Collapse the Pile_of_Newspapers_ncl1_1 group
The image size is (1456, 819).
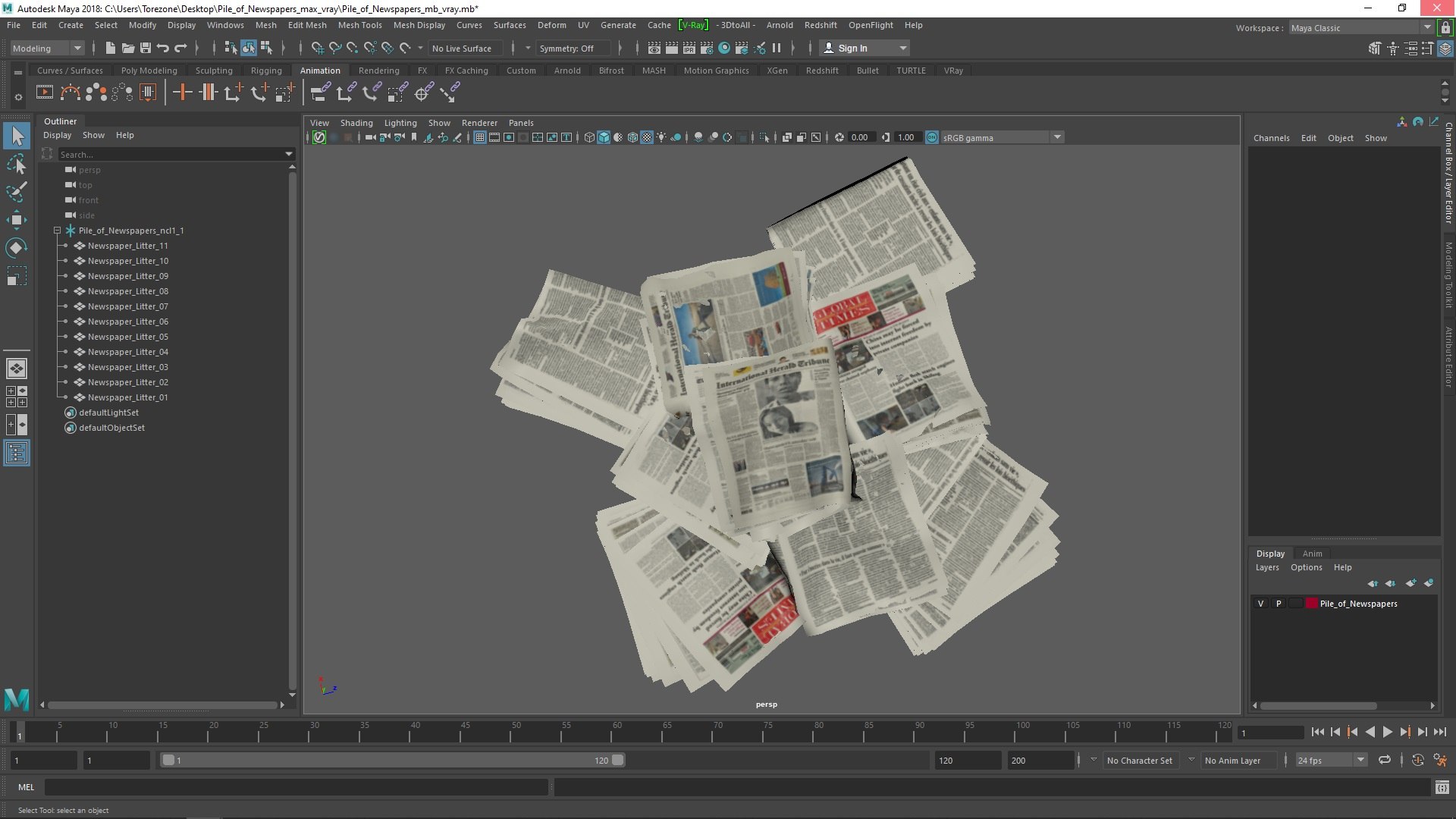(57, 231)
